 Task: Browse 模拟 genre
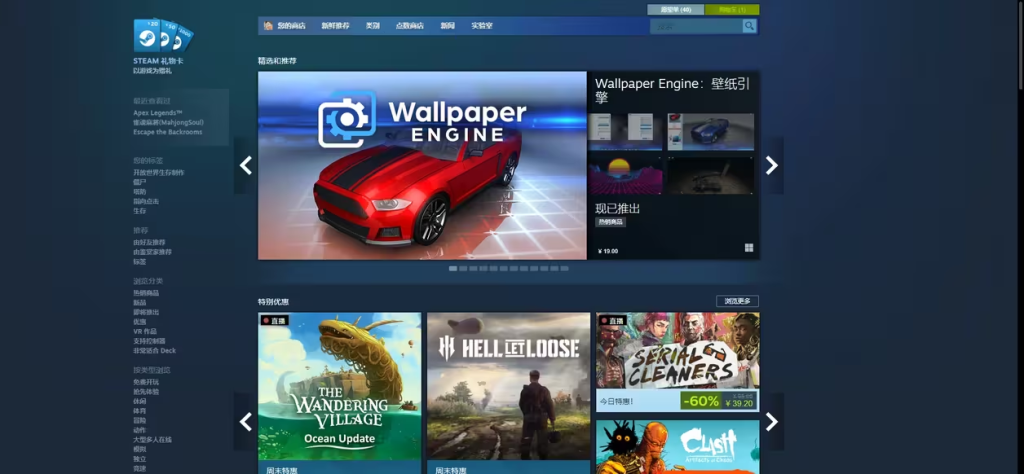[x=139, y=449]
